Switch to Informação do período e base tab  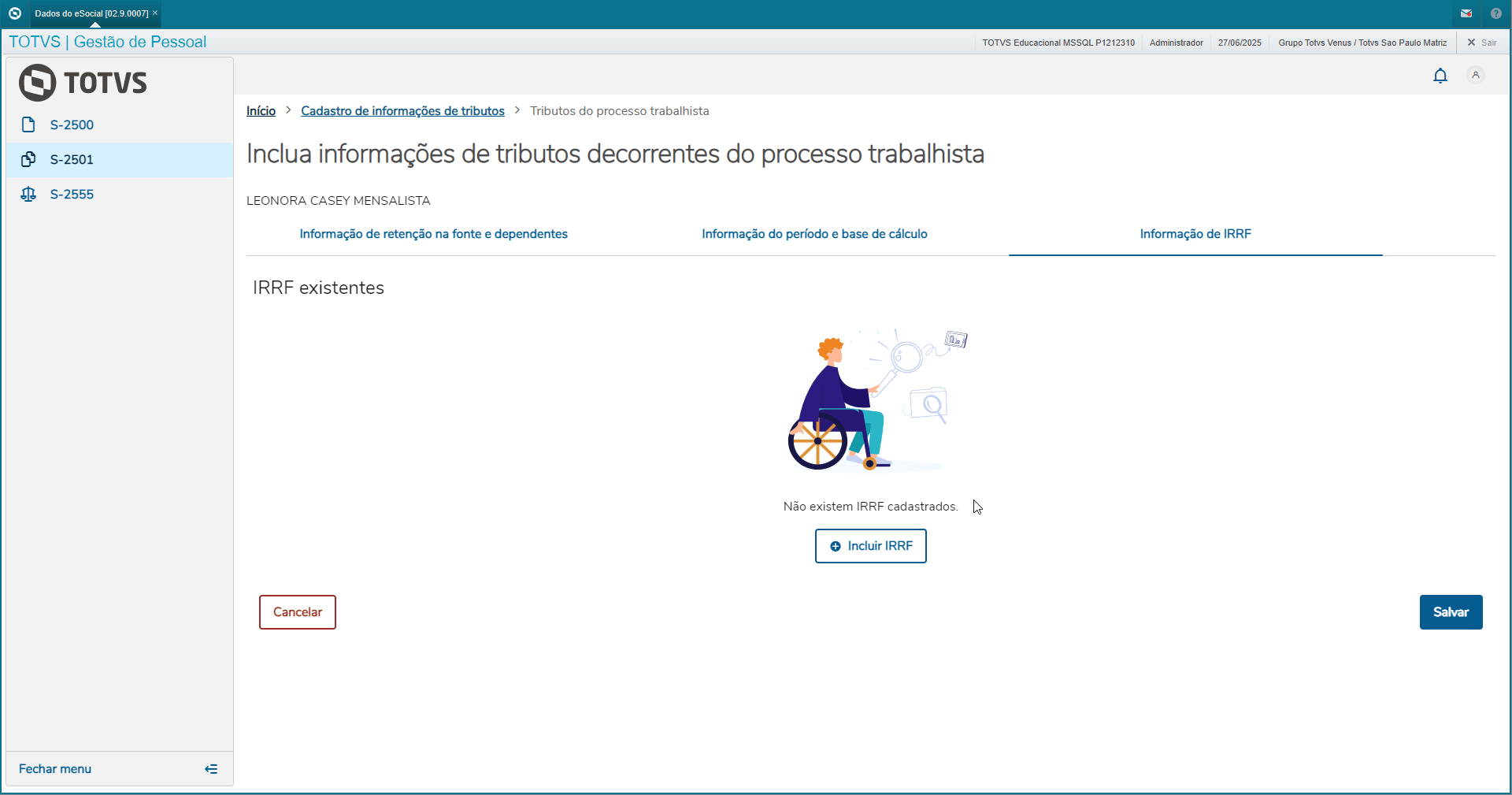tap(814, 234)
